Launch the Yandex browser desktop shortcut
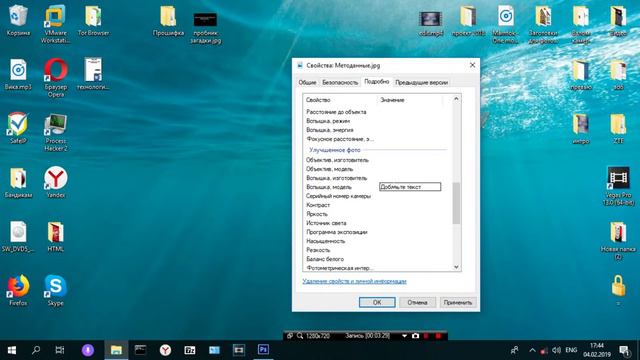 [x=56, y=182]
